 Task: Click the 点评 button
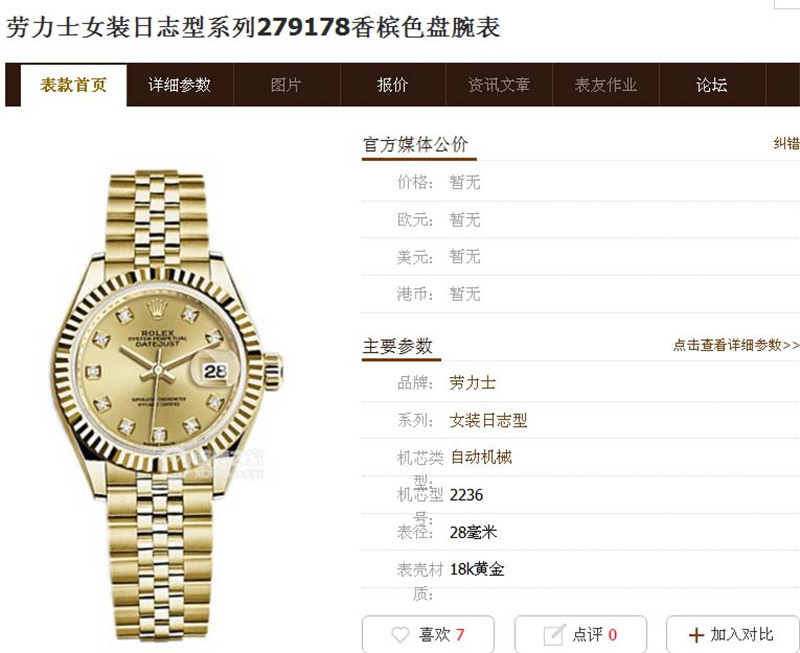point(581,634)
